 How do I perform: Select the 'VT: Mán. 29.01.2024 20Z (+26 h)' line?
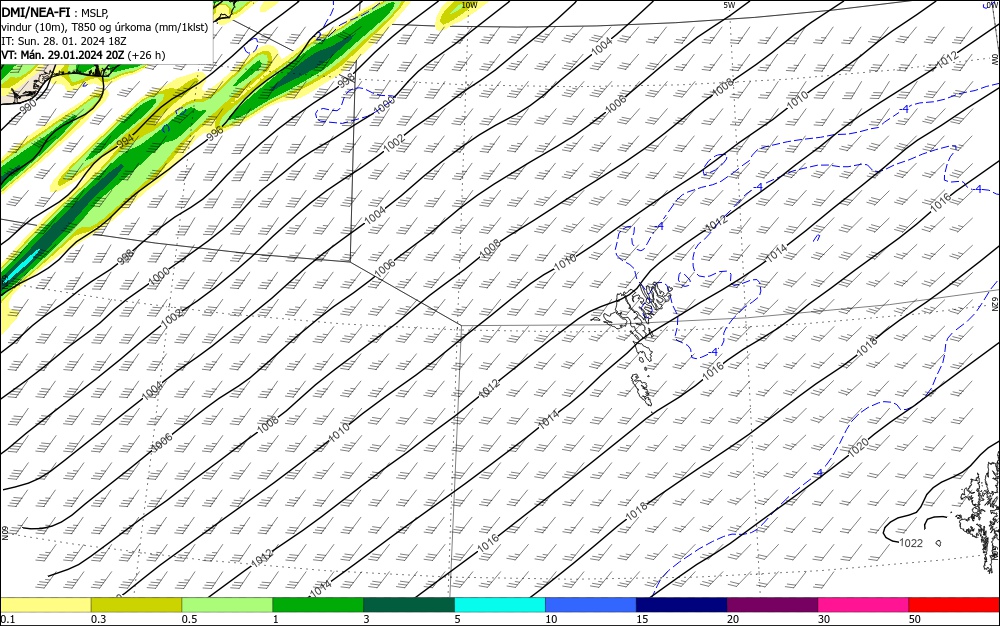83,55
